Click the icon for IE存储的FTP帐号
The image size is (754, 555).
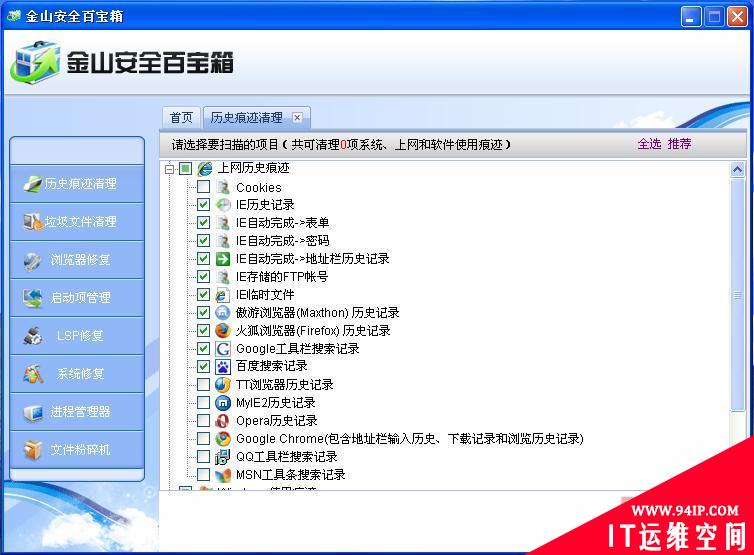click(223, 277)
